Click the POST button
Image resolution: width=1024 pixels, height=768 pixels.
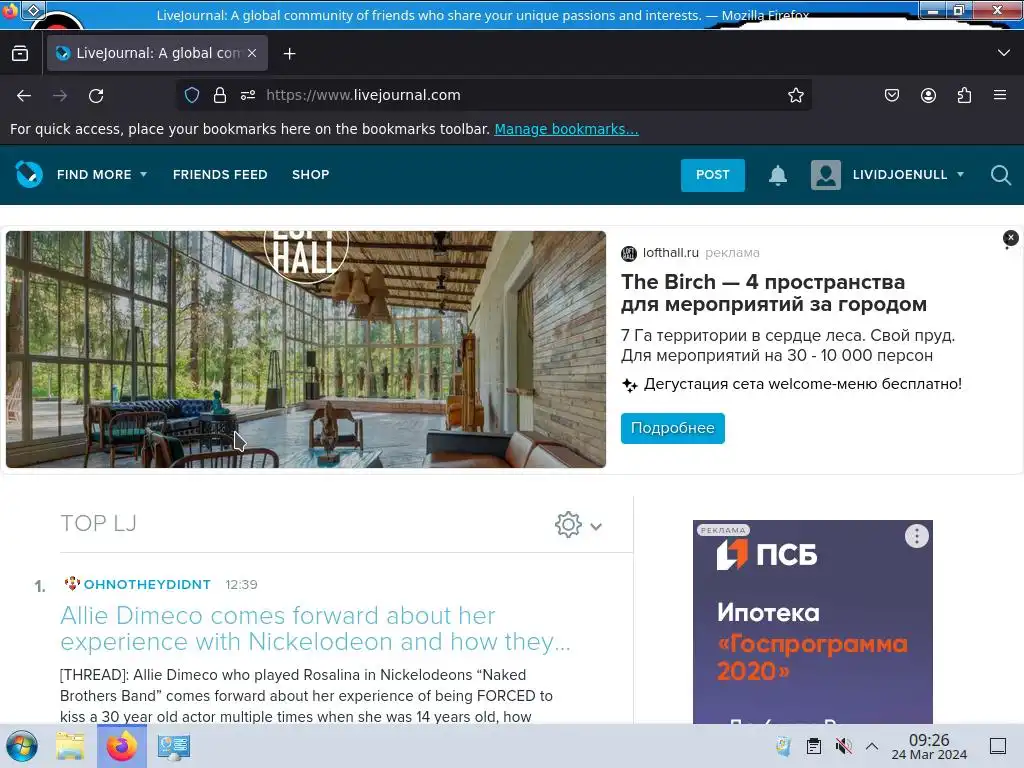click(x=712, y=175)
